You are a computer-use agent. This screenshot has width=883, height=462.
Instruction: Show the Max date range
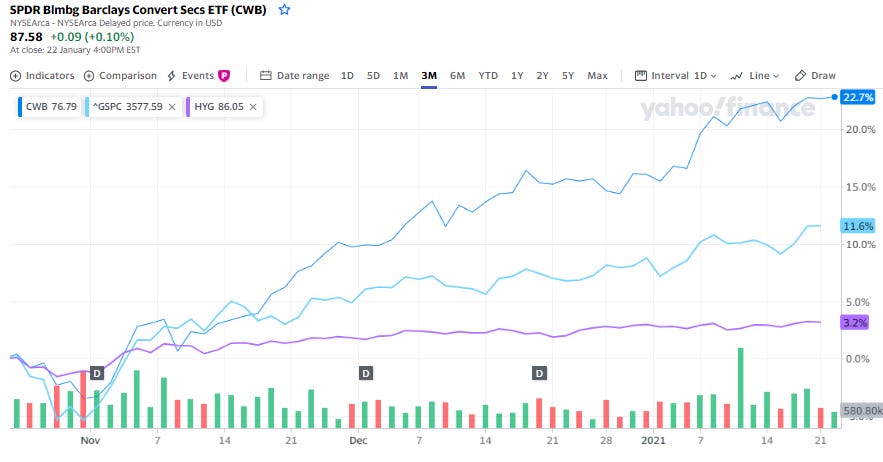(x=597, y=75)
